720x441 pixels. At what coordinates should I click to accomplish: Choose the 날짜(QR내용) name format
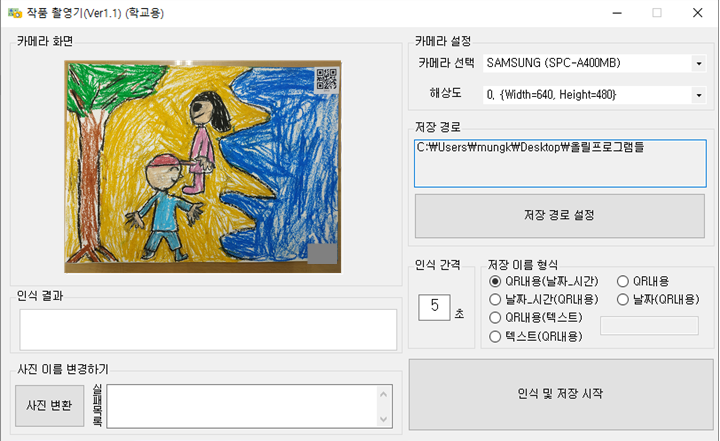click(624, 300)
